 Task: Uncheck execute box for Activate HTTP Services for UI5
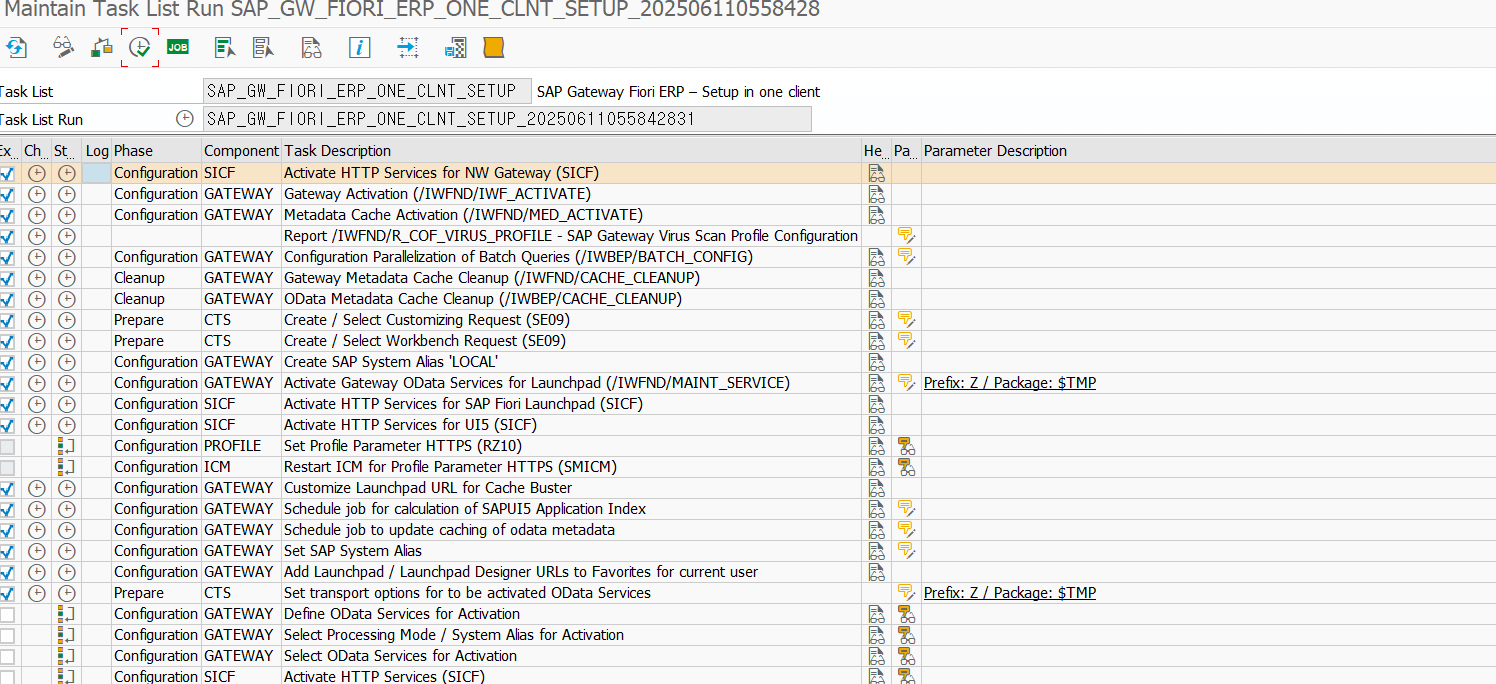point(7,425)
